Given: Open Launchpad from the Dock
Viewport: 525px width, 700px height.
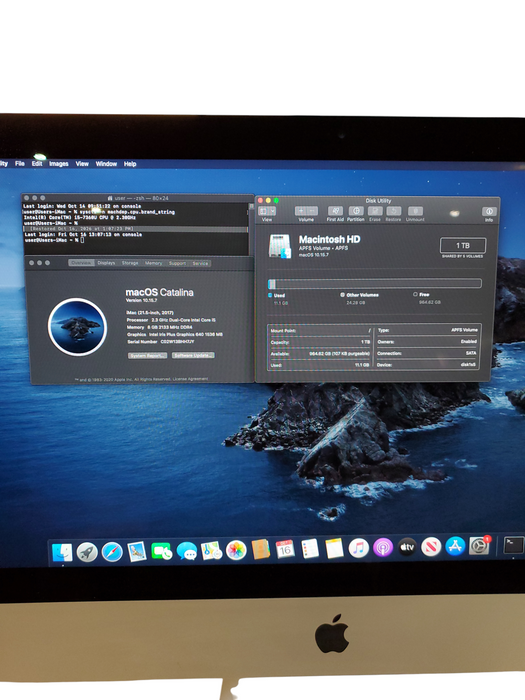Looking at the screenshot, I should [87, 552].
